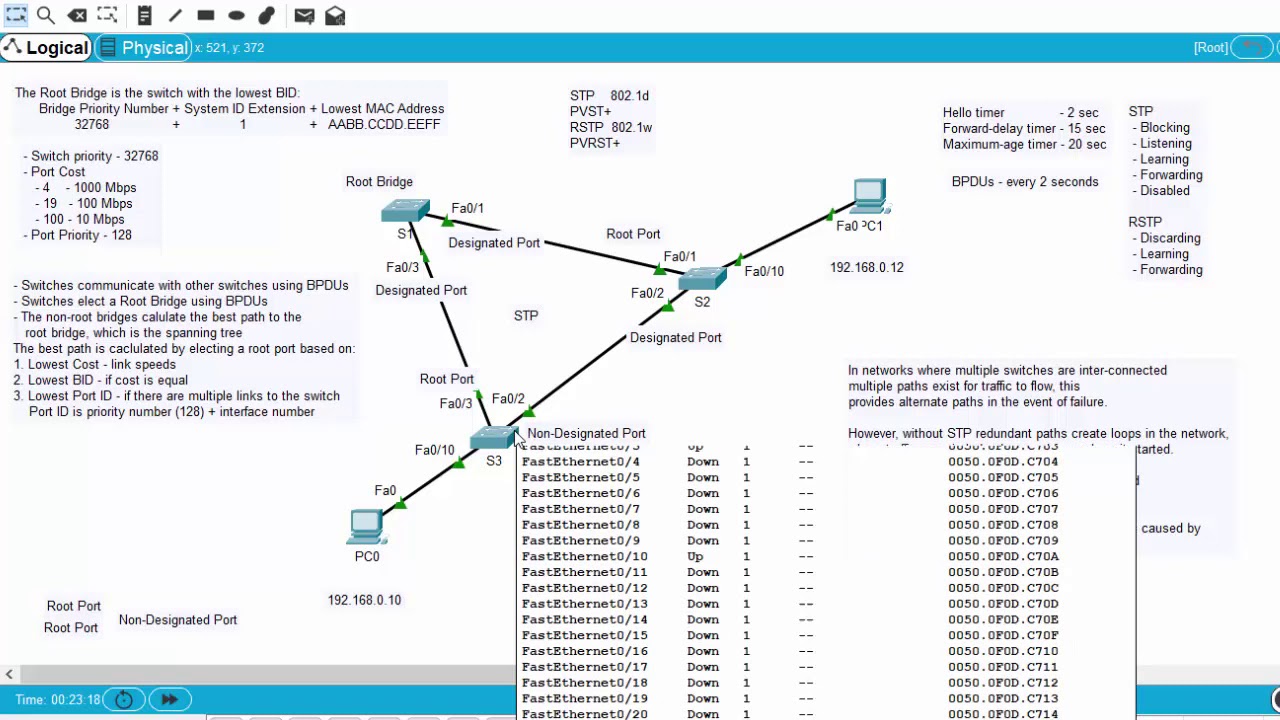
Task: Choose the Inspect magnifier tool
Action: pos(46,15)
